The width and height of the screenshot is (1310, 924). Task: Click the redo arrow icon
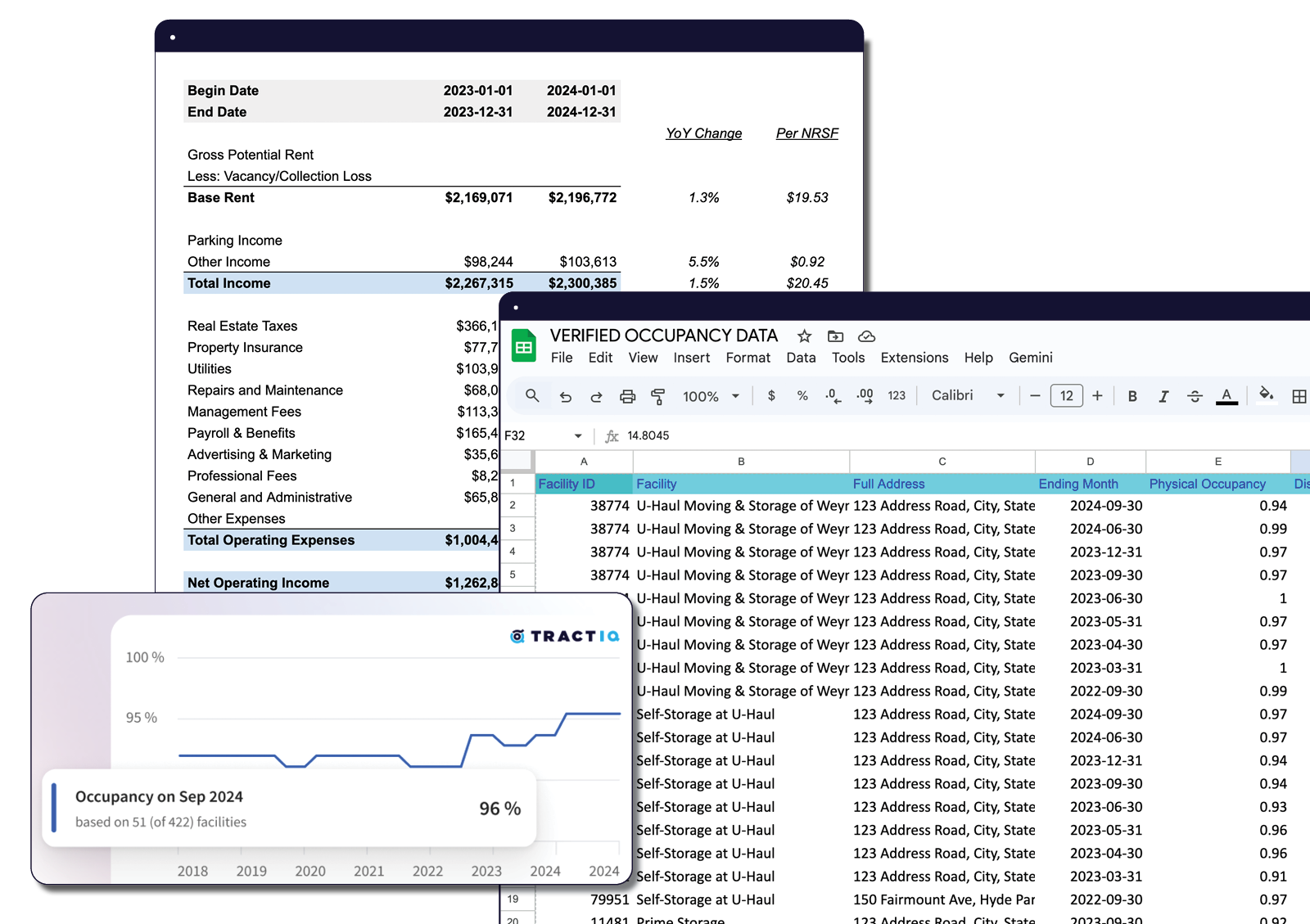(x=596, y=396)
